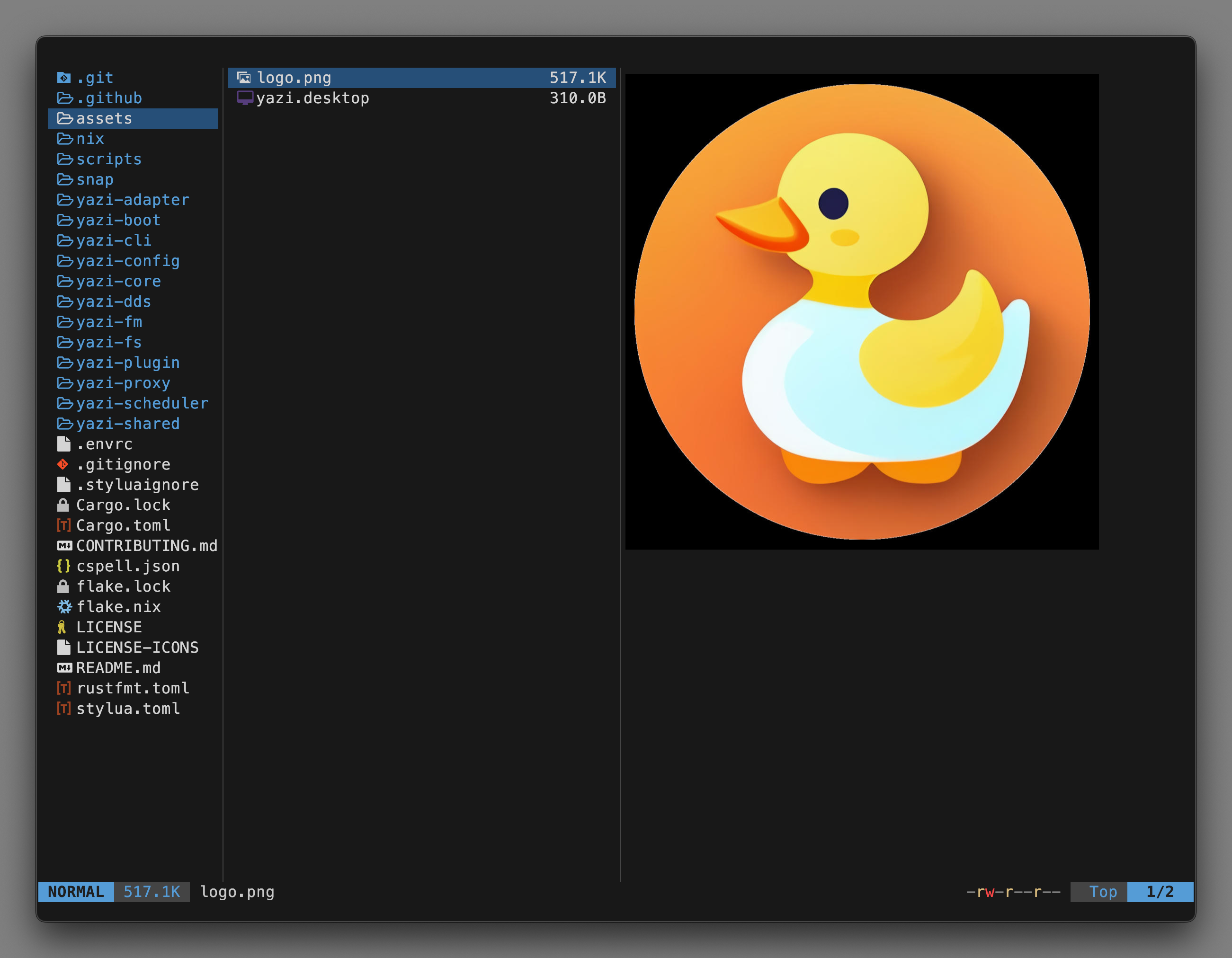1232x958 pixels.
Task: Select the image icon beside logo.png
Action: click(245, 77)
